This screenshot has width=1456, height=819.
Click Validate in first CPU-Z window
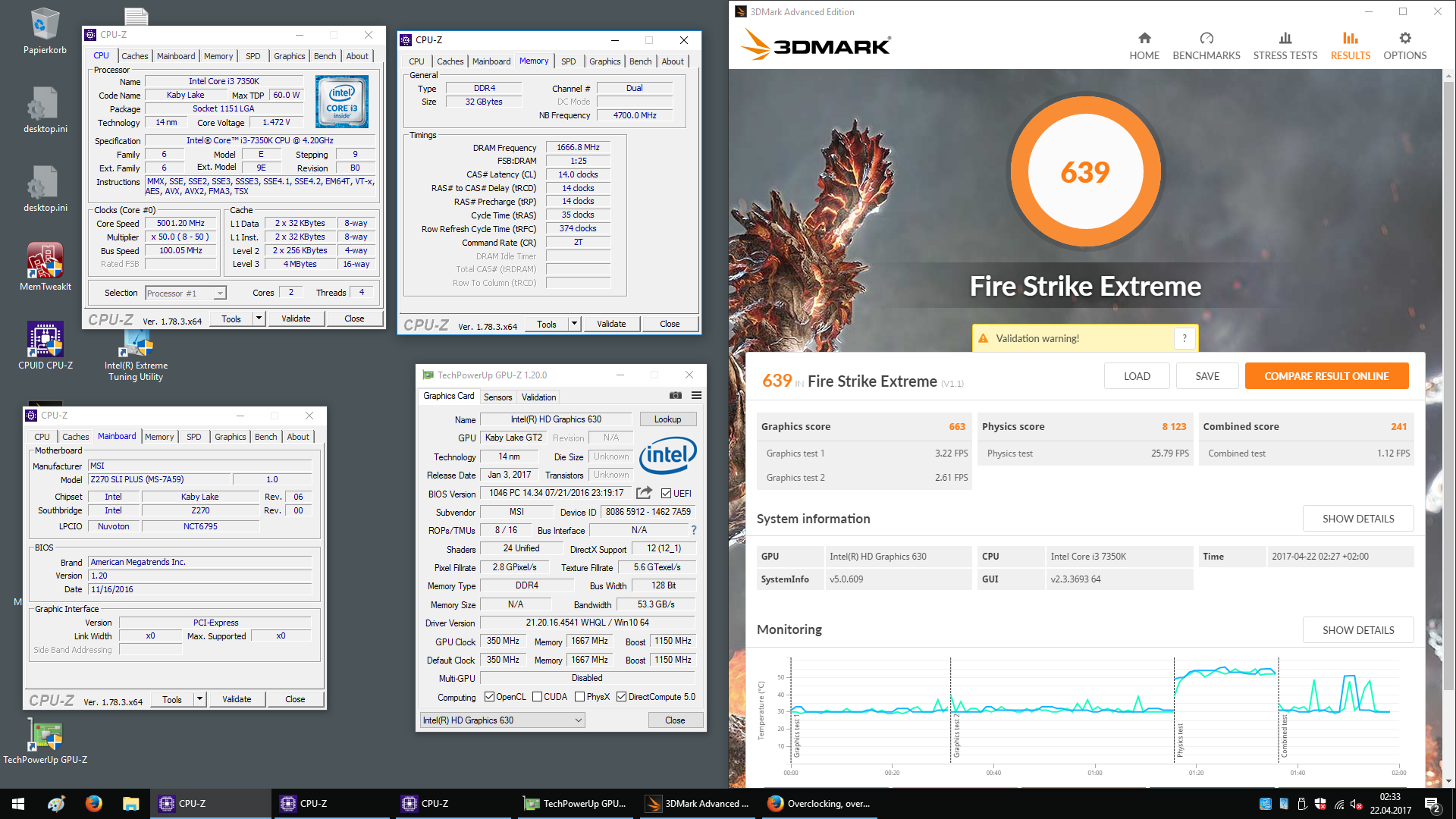click(296, 318)
